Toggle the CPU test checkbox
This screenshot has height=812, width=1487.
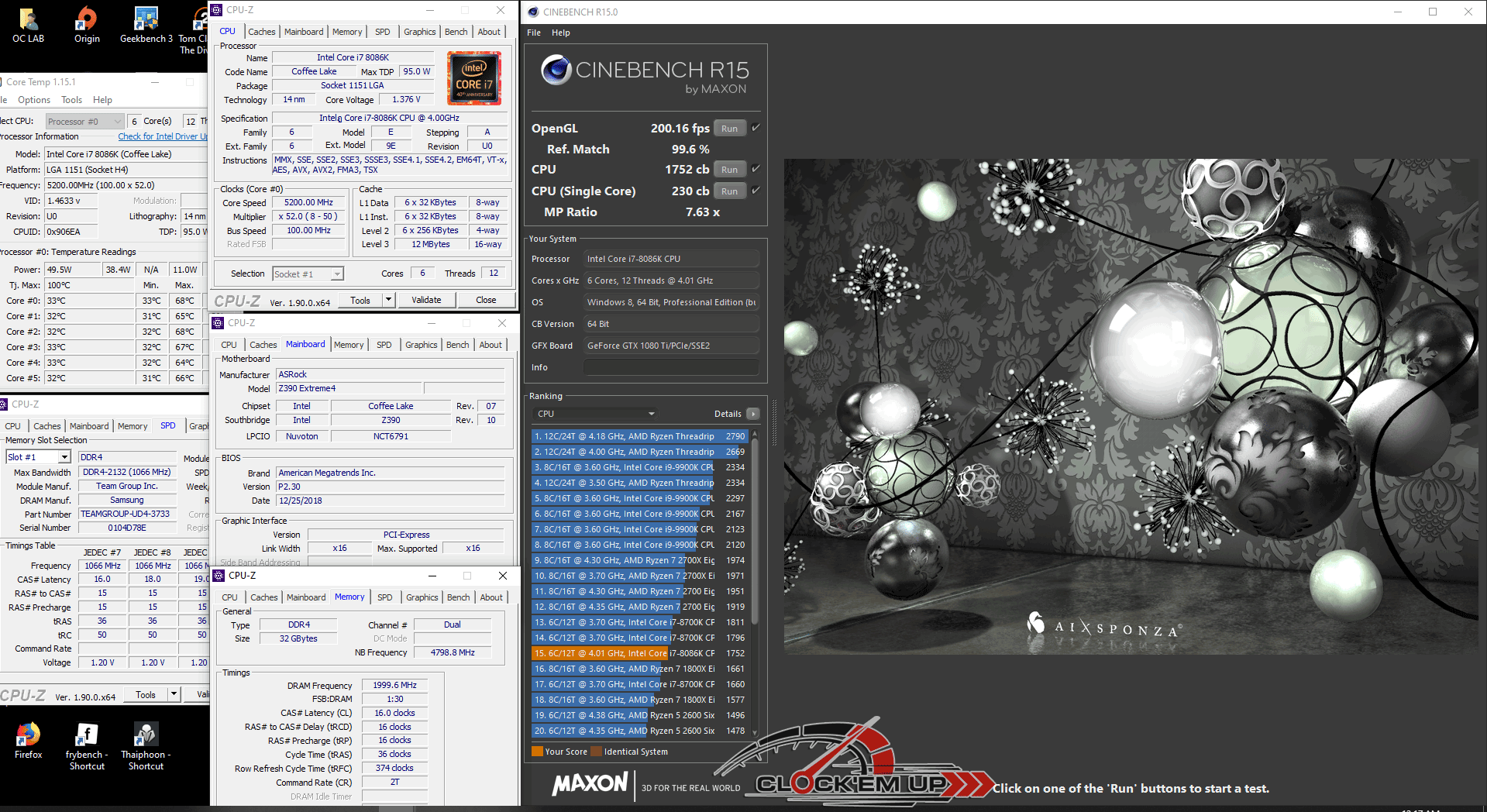[756, 169]
